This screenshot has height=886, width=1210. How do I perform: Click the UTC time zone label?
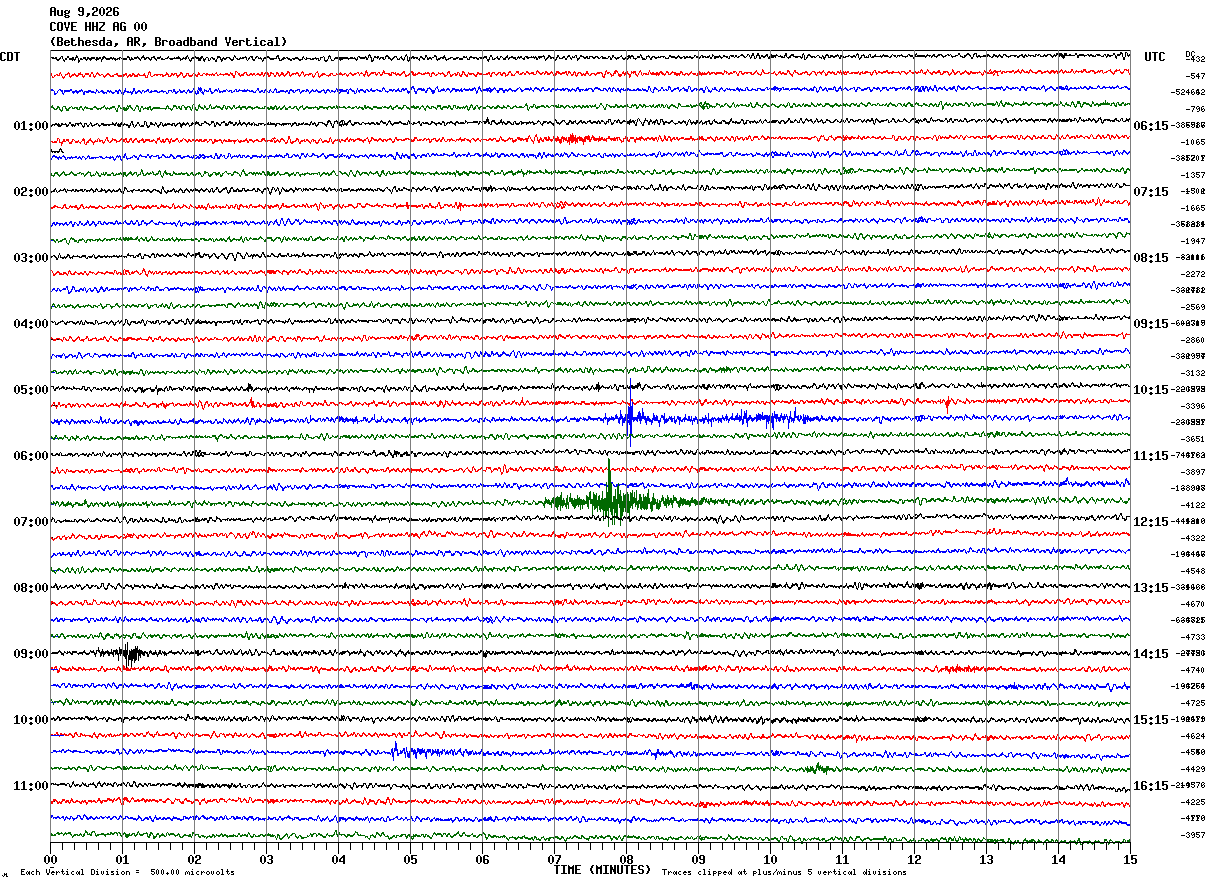point(1155,57)
